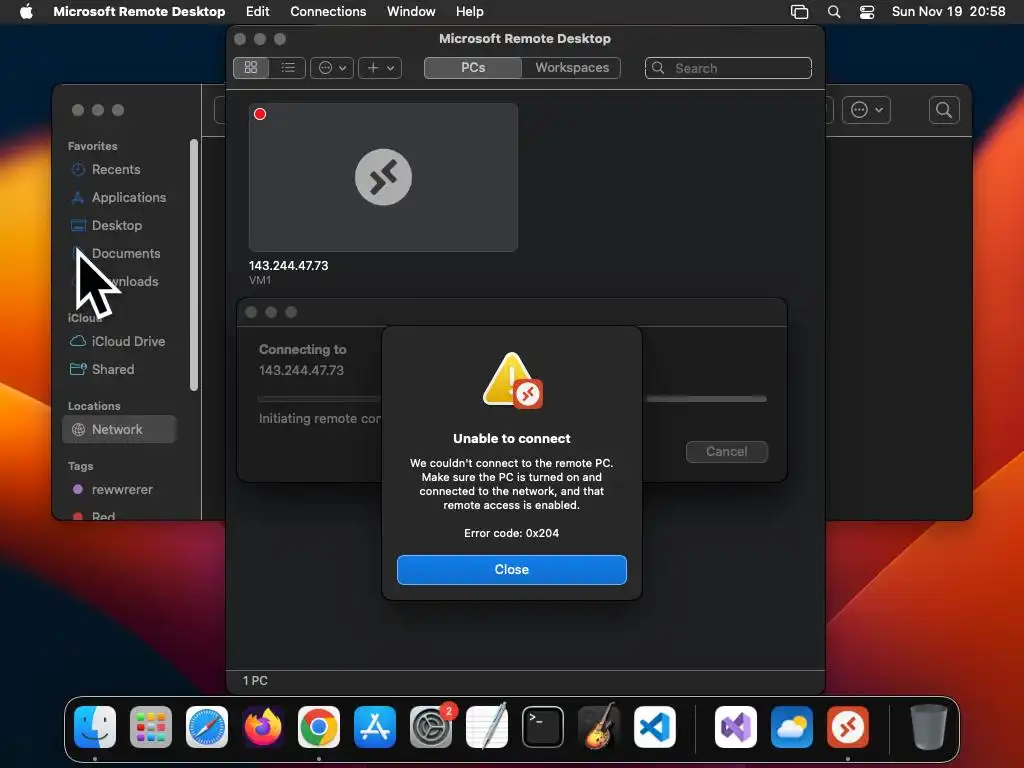Open Firefox from the Dock
The width and height of the screenshot is (1024, 768).
(263, 727)
